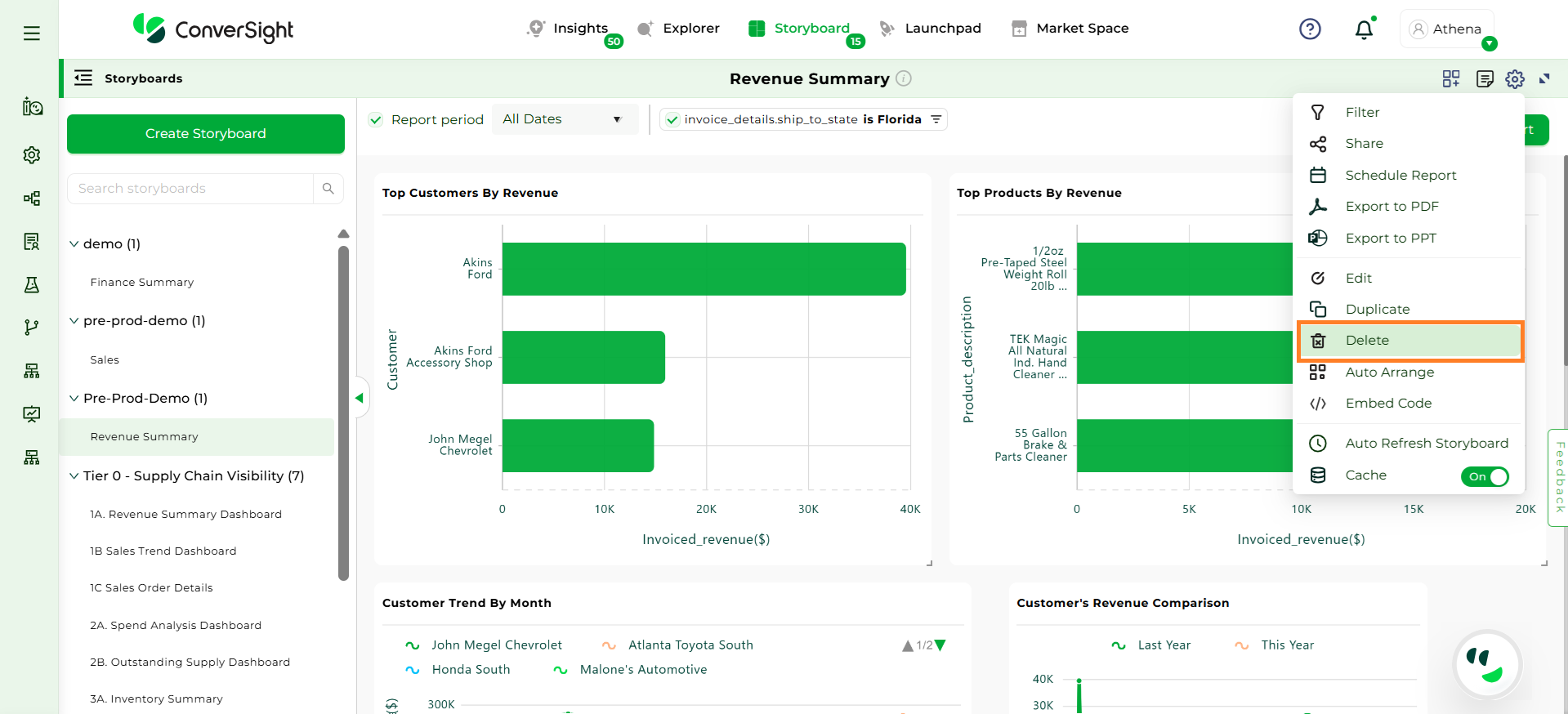Choose Export to PDF menu option

click(1392, 207)
